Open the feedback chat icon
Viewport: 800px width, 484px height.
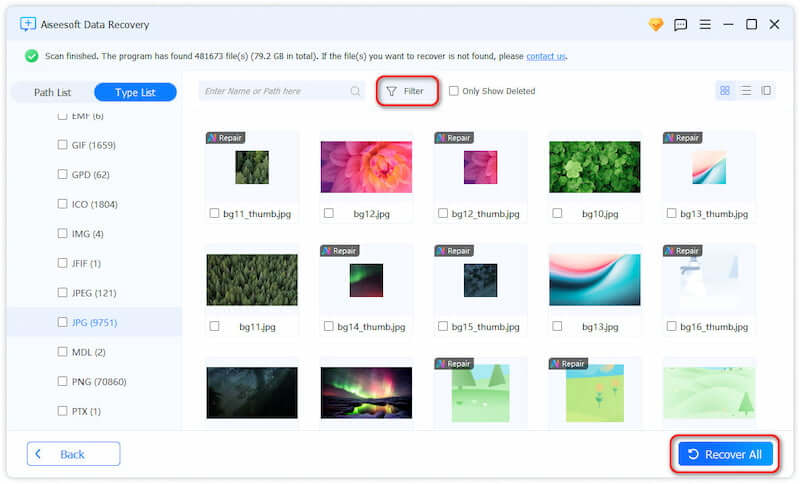(681, 24)
